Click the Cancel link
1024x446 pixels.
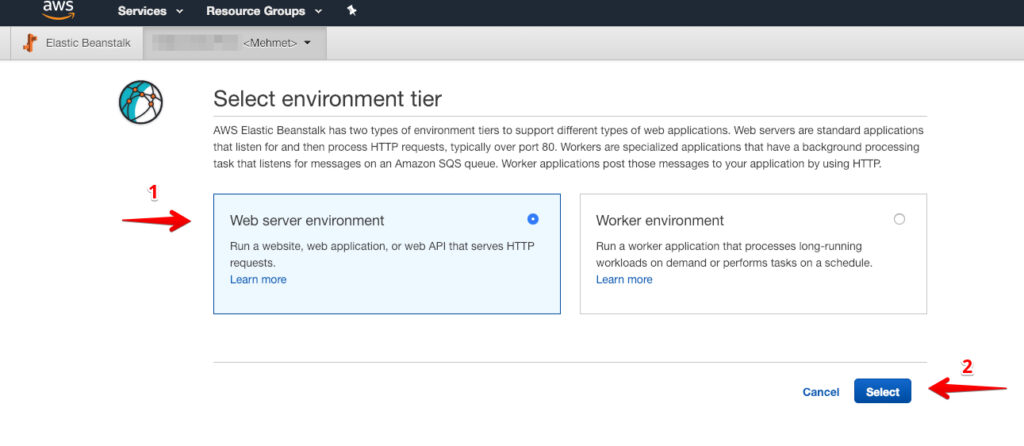tap(821, 392)
